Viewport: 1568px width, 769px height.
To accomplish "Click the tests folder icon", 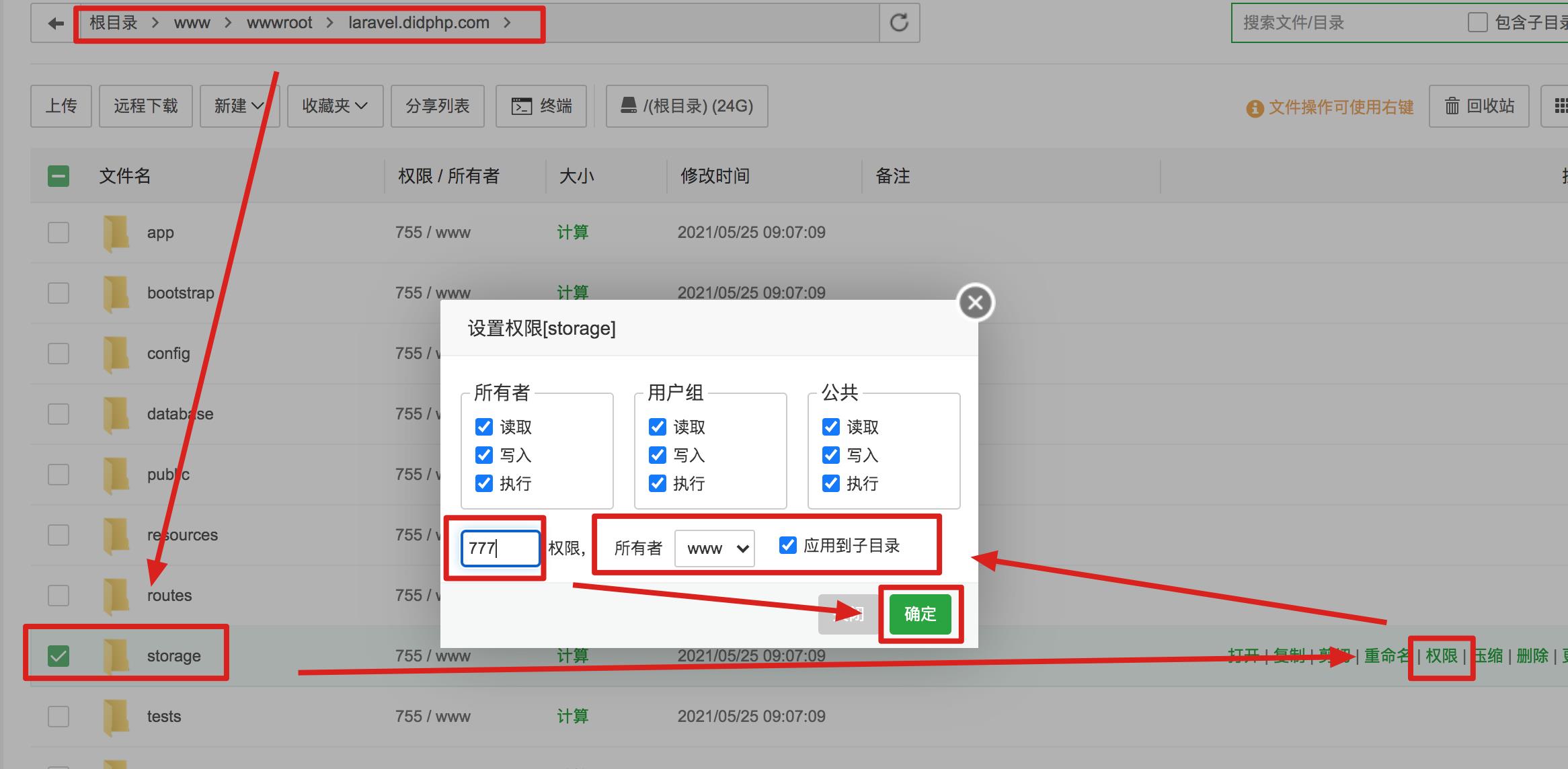I will pyautogui.click(x=116, y=717).
